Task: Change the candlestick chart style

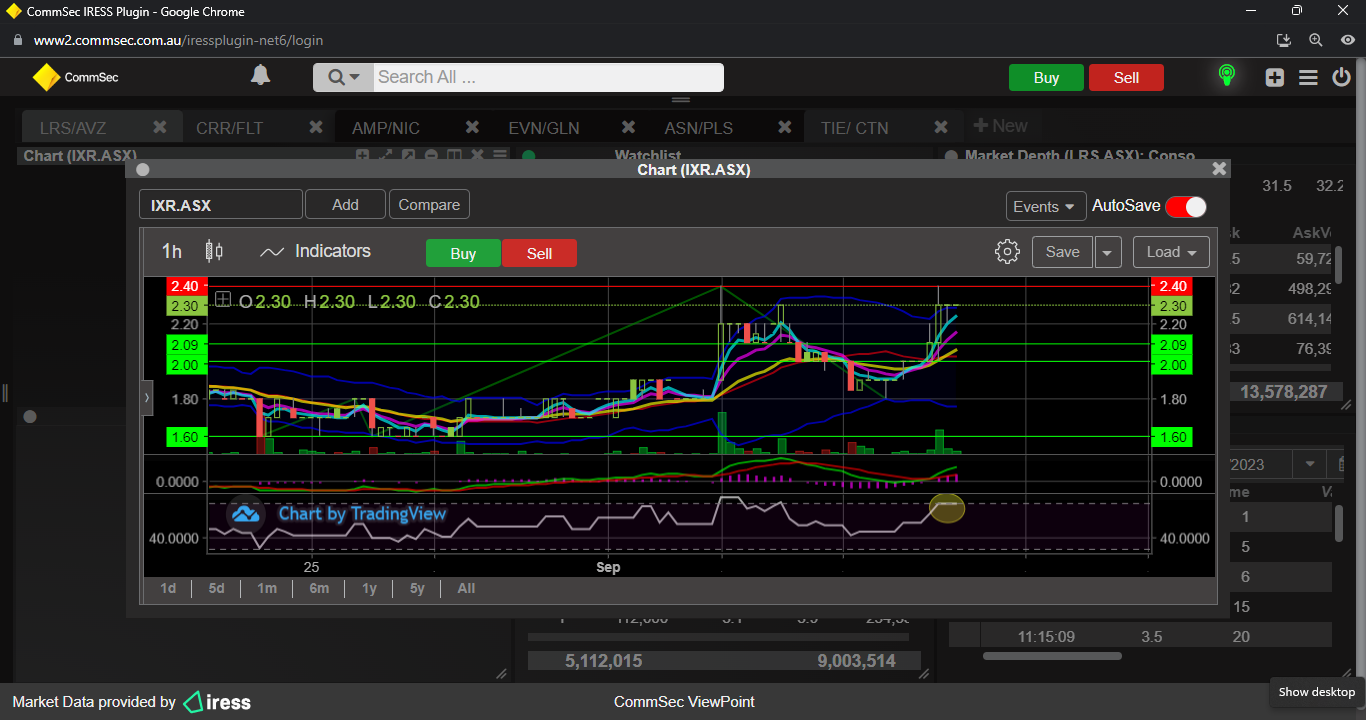Action: 214,252
